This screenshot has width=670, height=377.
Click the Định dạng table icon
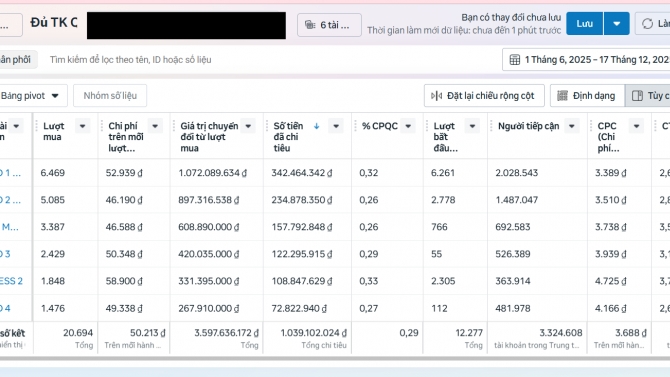coord(562,95)
